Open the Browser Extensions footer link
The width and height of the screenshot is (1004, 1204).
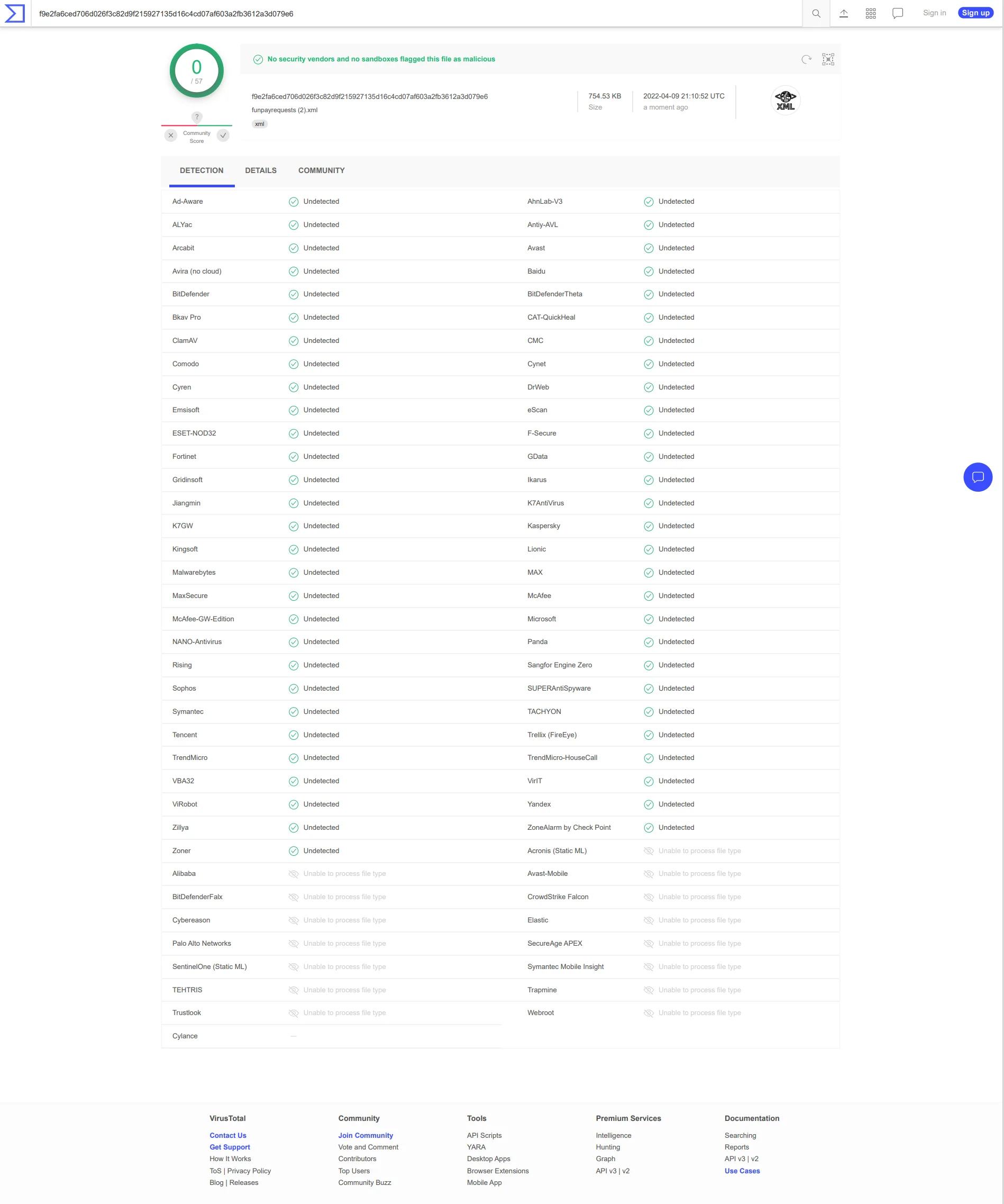tap(498, 1171)
